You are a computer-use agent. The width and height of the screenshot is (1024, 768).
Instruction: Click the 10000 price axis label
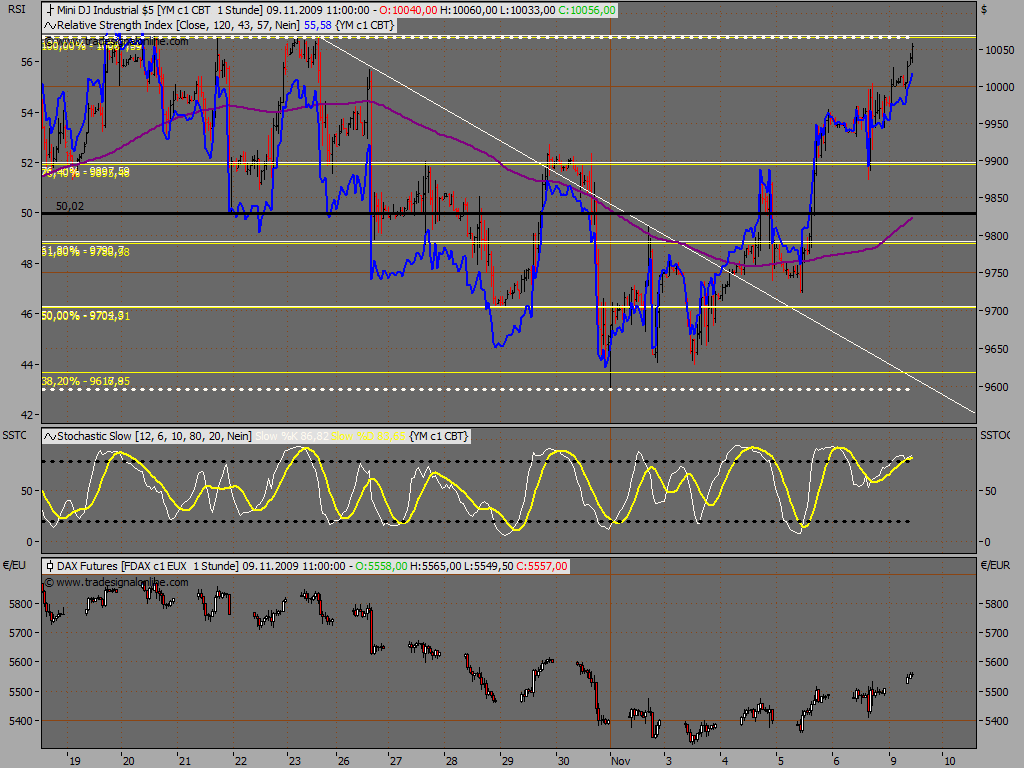click(1000, 88)
